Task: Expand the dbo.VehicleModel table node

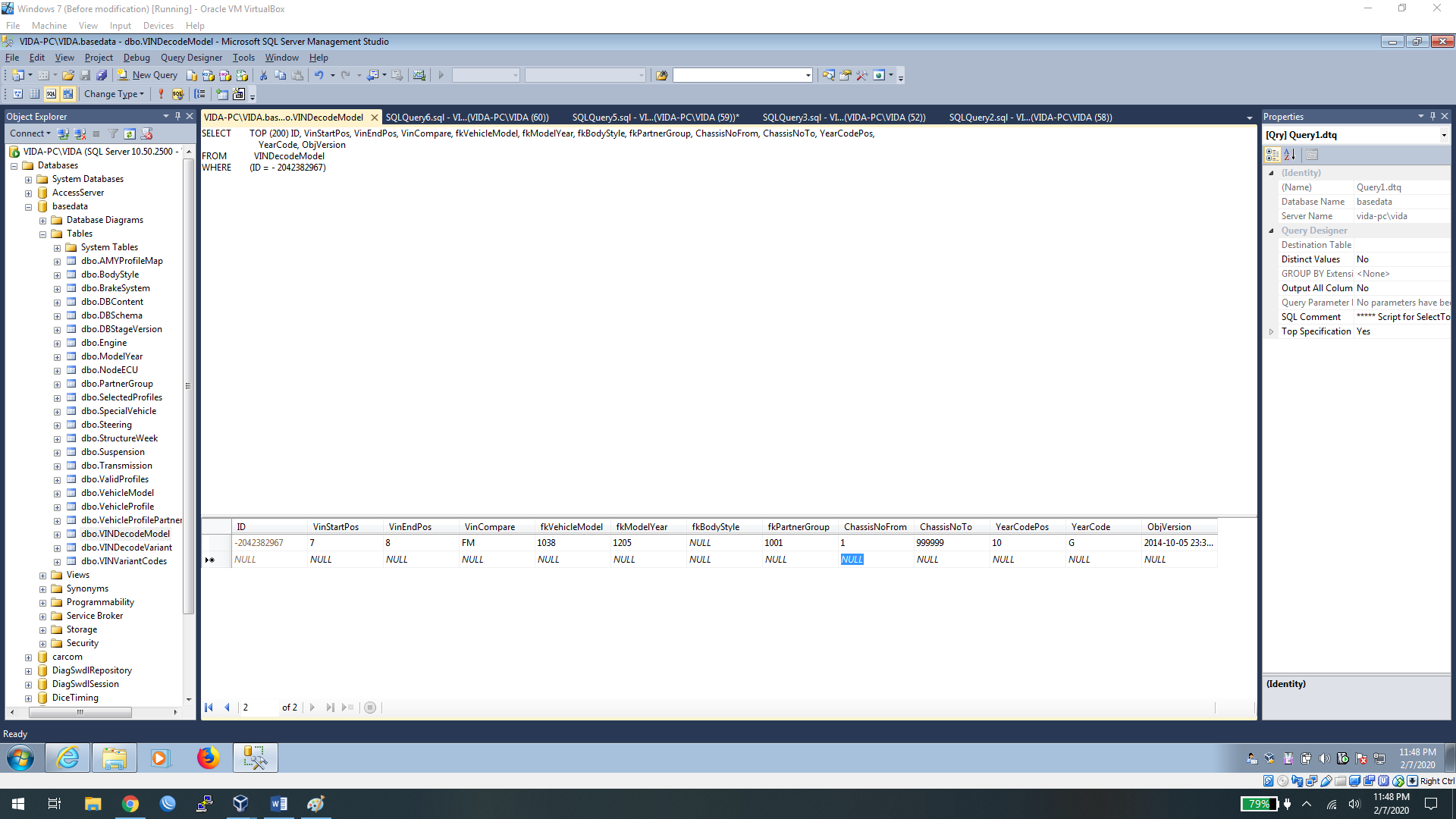Action: [x=57, y=494]
